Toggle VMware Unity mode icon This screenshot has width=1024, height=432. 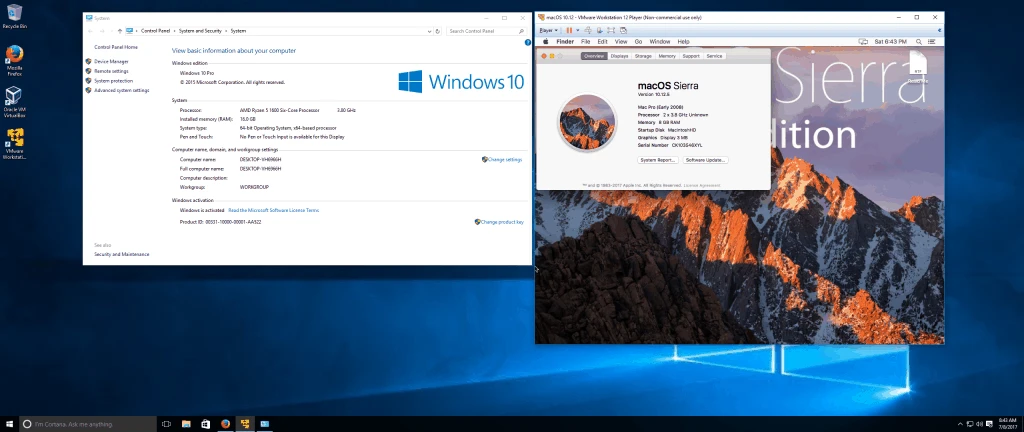(x=623, y=30)
